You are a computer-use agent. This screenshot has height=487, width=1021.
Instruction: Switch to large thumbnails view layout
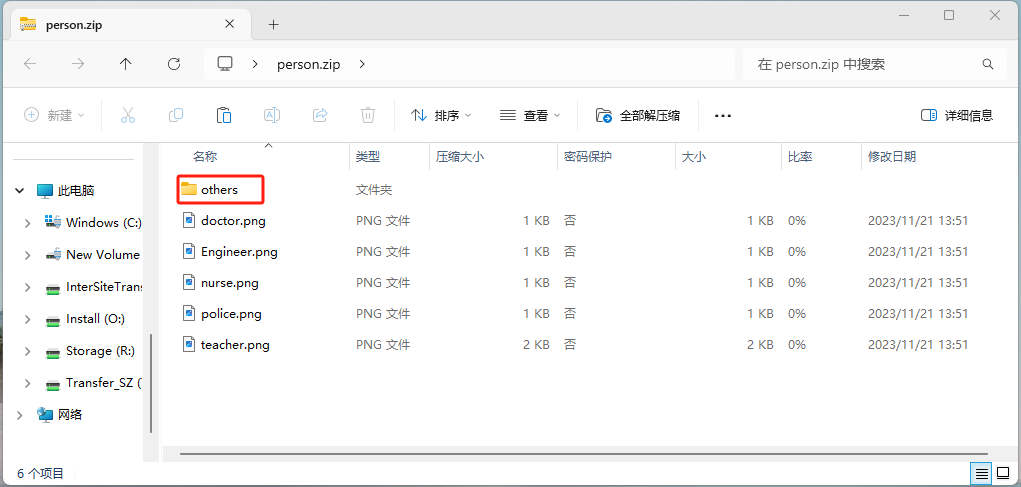click(1004, 473)
